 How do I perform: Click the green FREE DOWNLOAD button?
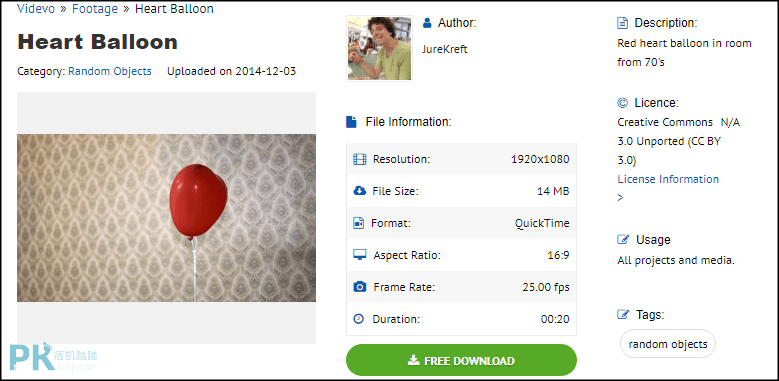tap(461, 360)
